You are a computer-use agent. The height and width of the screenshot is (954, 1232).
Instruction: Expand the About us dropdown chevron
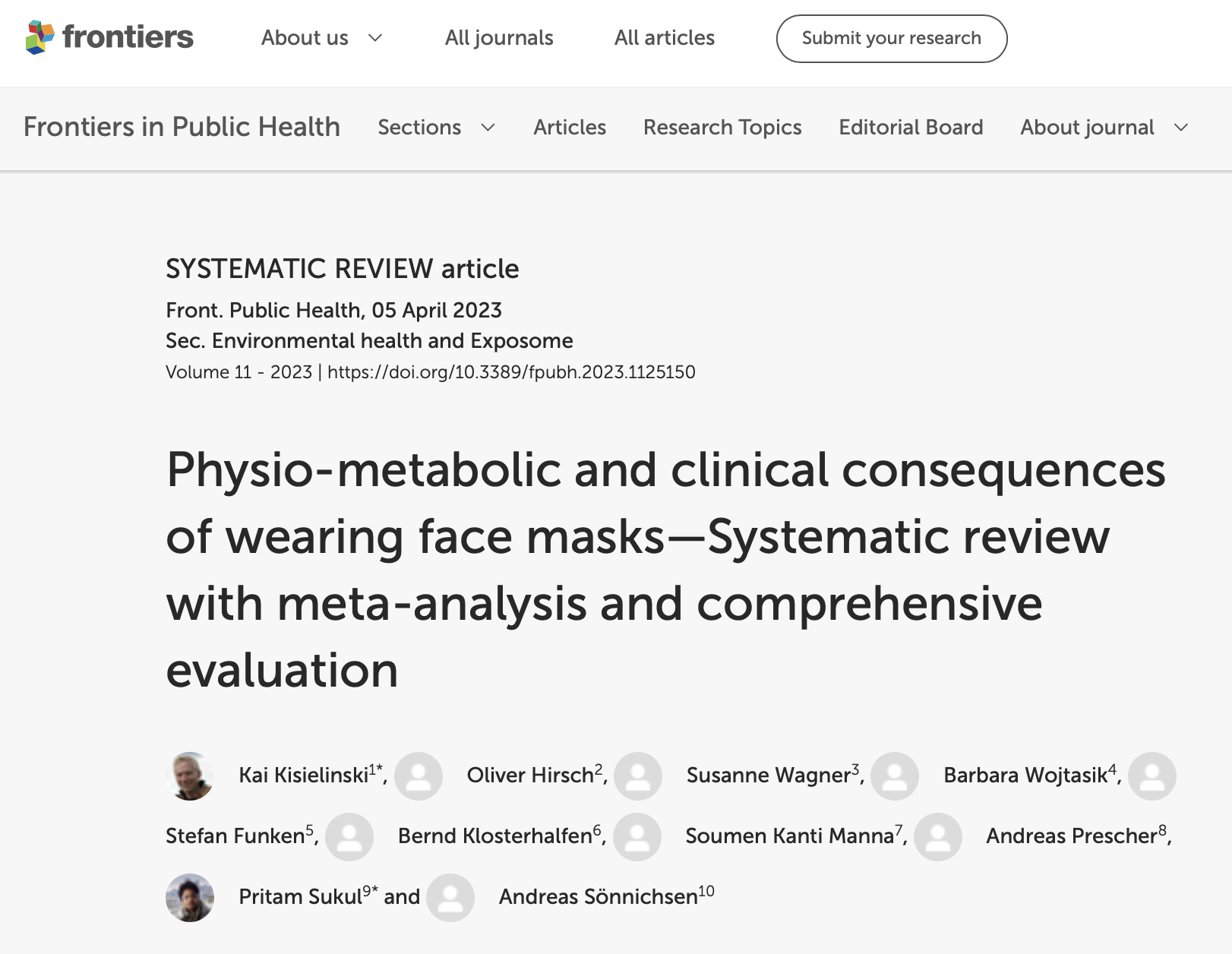(375, 38)
